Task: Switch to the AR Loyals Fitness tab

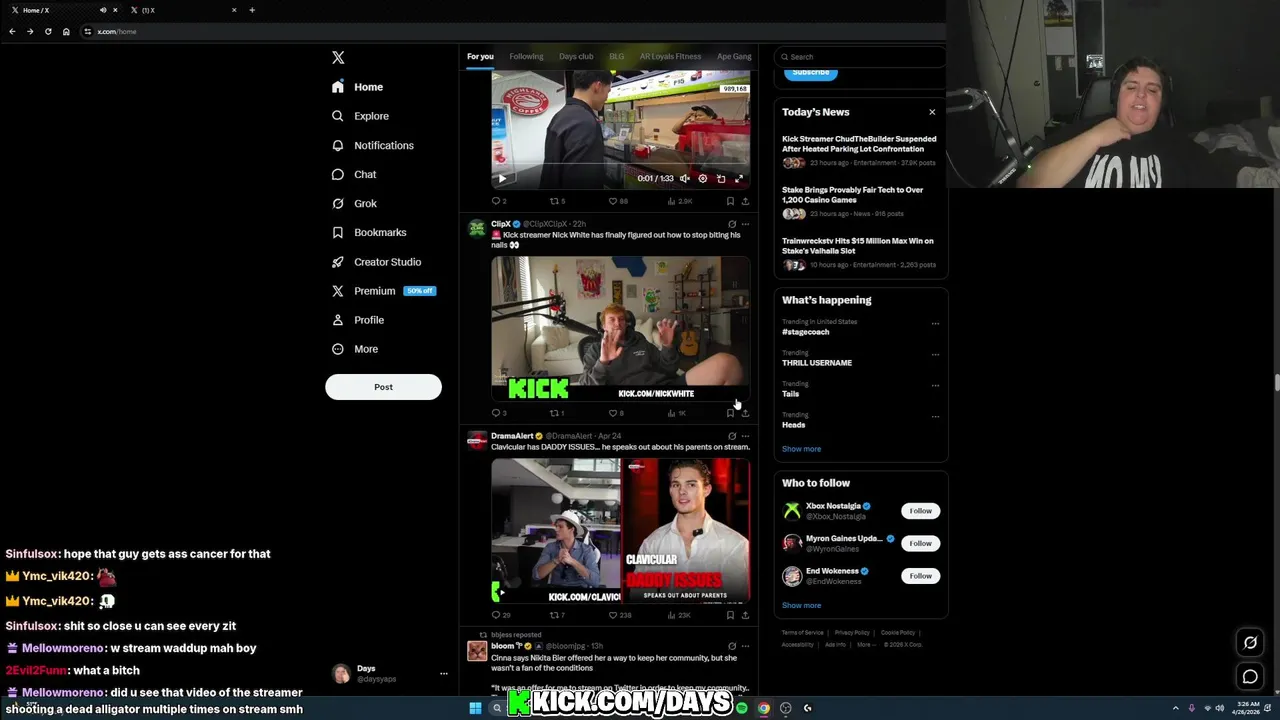Action: (x=670, y=57)
